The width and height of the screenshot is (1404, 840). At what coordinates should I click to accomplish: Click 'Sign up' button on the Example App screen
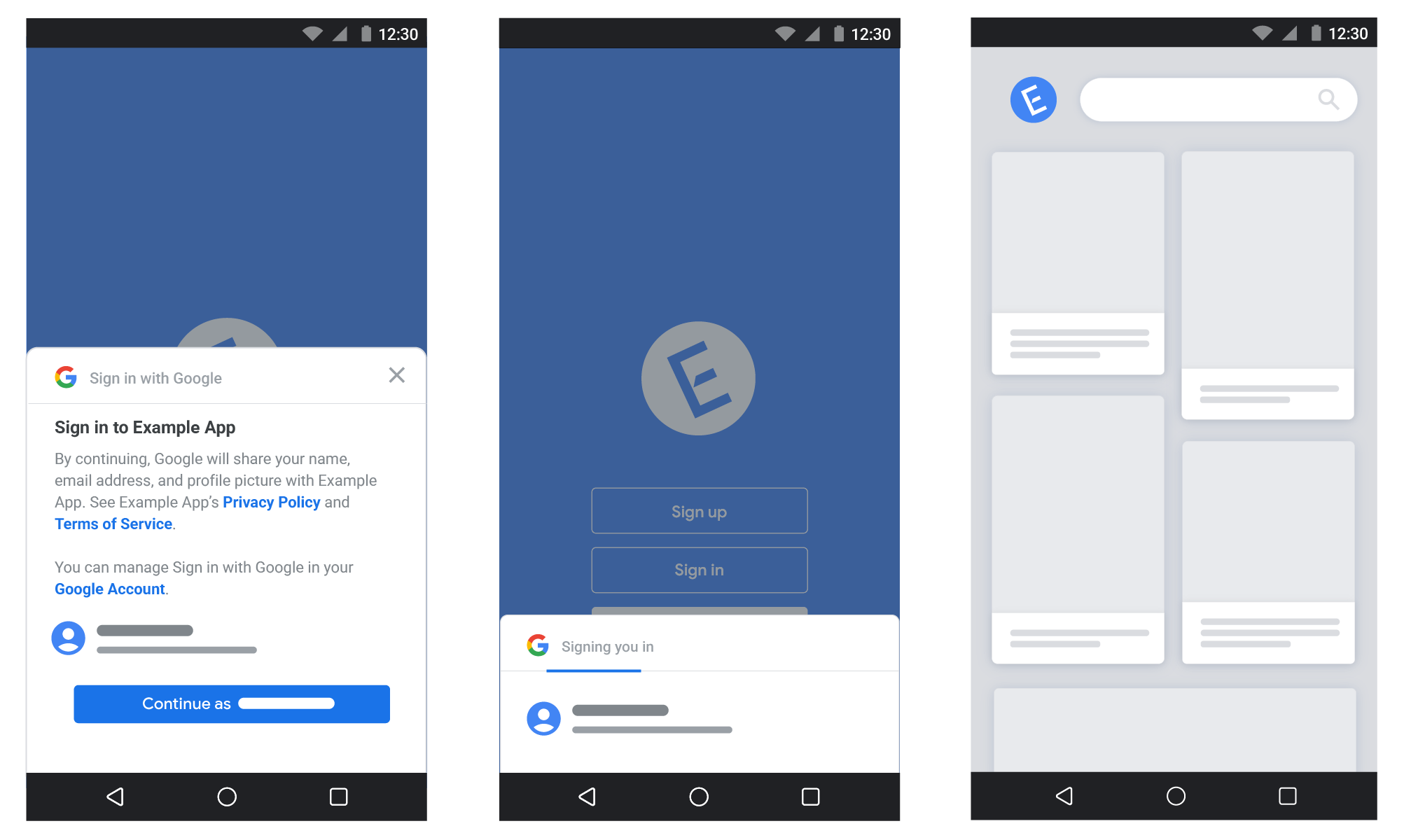click(x=700, y=512)
